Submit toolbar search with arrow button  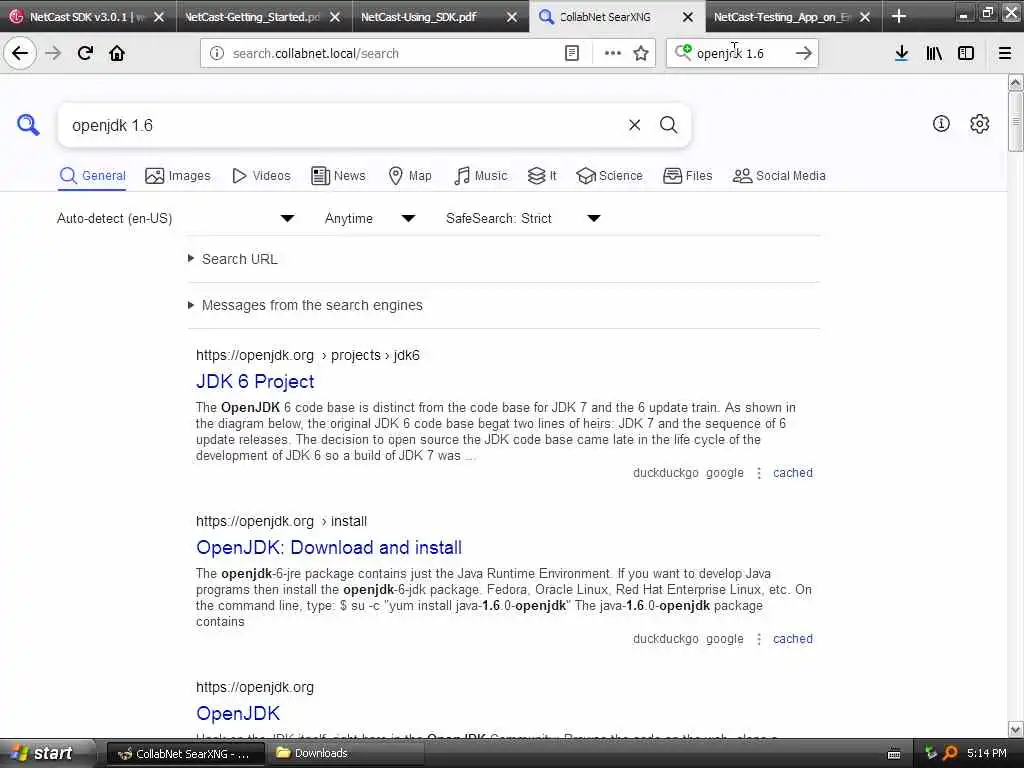coord(804,54)
